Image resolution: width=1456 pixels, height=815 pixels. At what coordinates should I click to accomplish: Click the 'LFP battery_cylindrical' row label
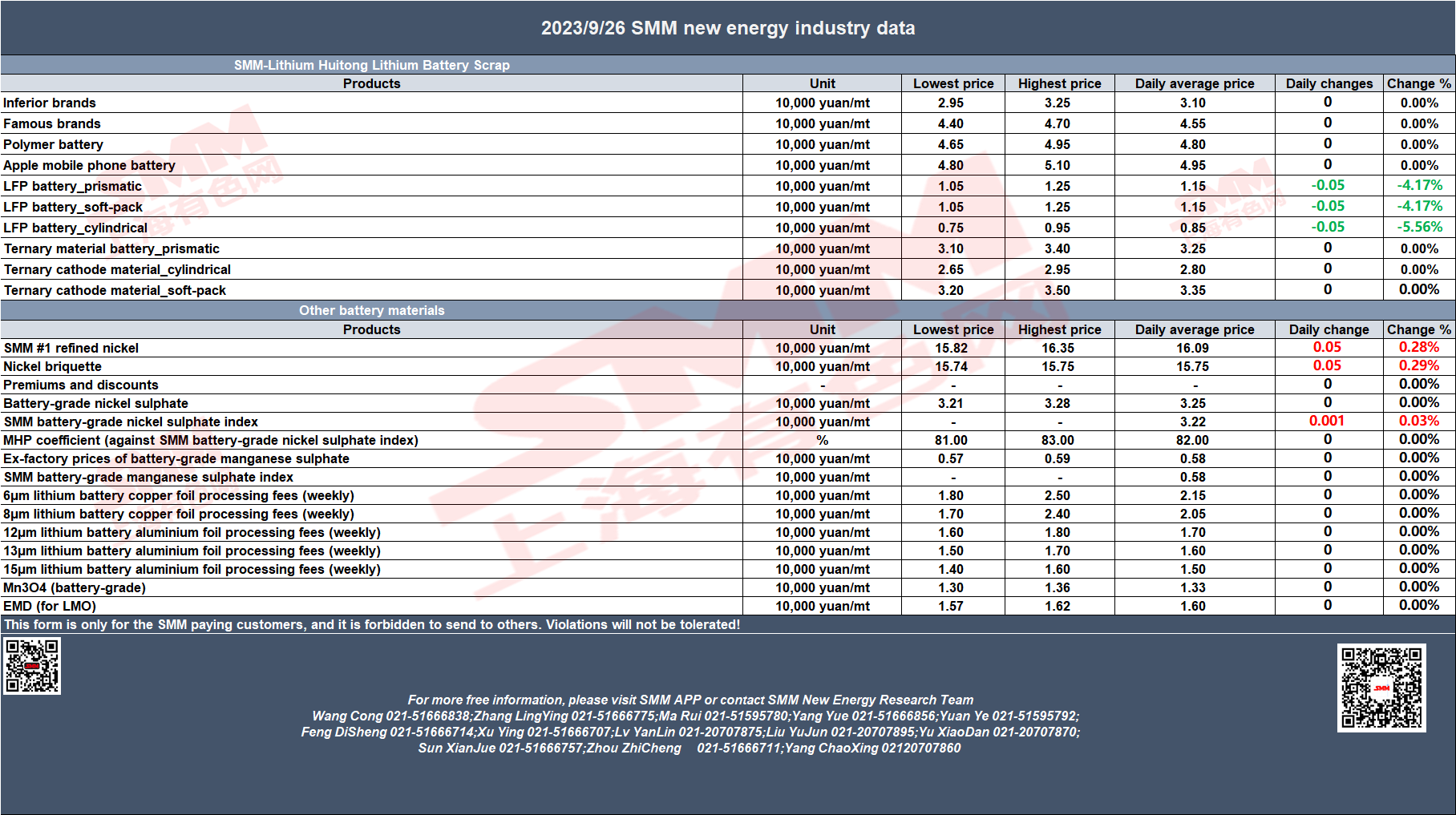click(x=75, y=228)
